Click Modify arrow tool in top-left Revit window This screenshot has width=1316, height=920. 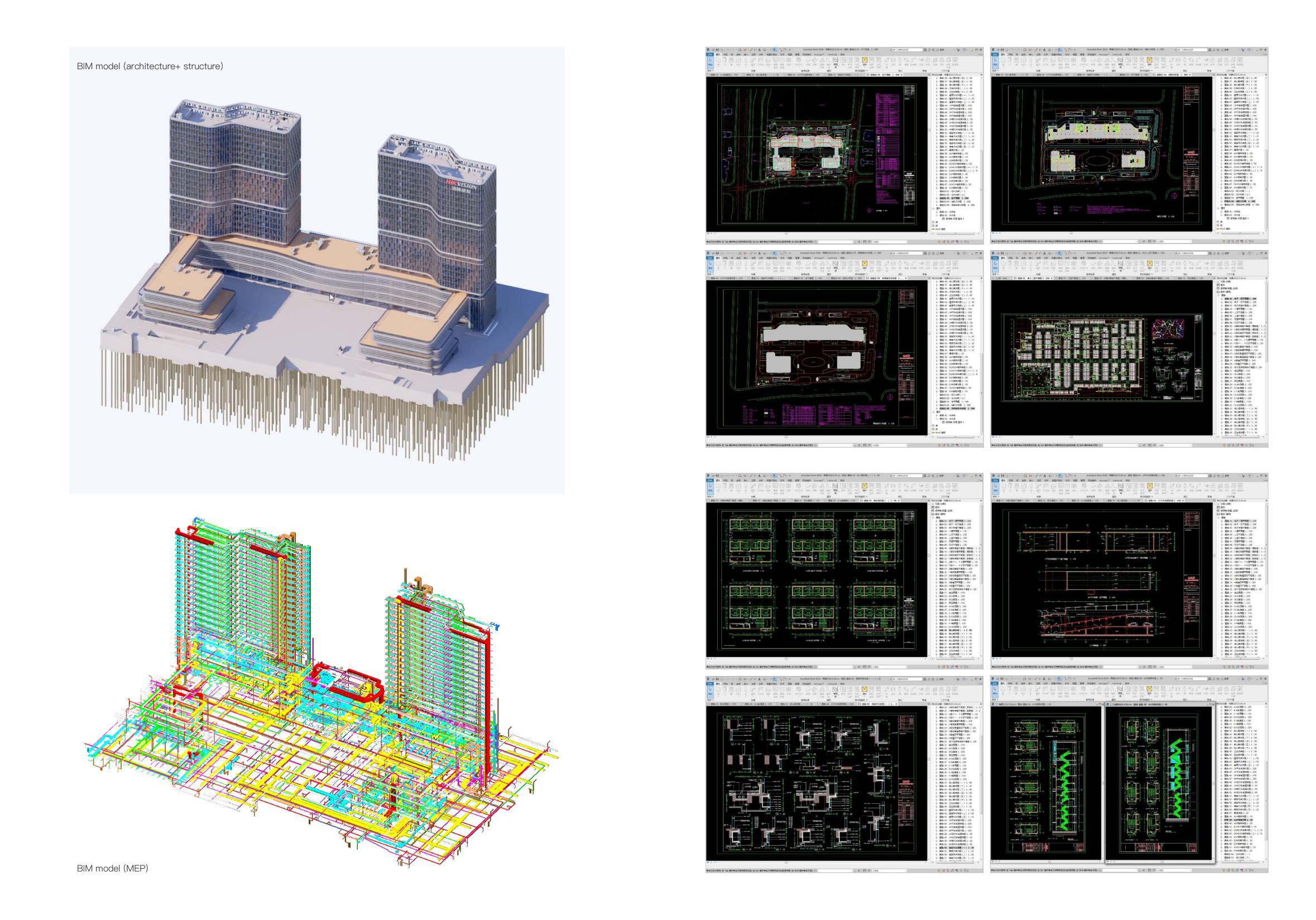(710, 61)
